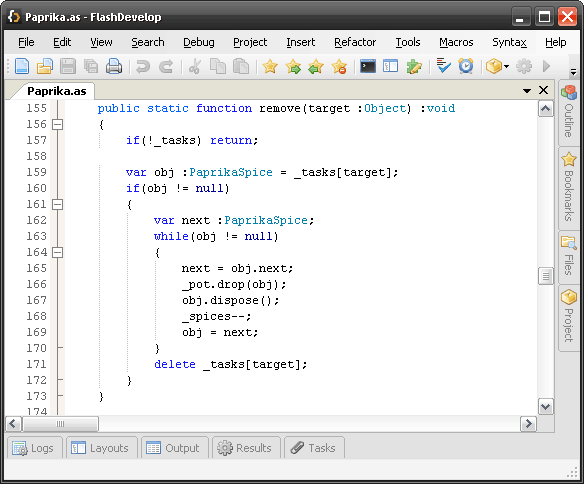Screen dimensions: 584x484
Task: Click the Save floppy disk icon
Action: coord(68,67)
